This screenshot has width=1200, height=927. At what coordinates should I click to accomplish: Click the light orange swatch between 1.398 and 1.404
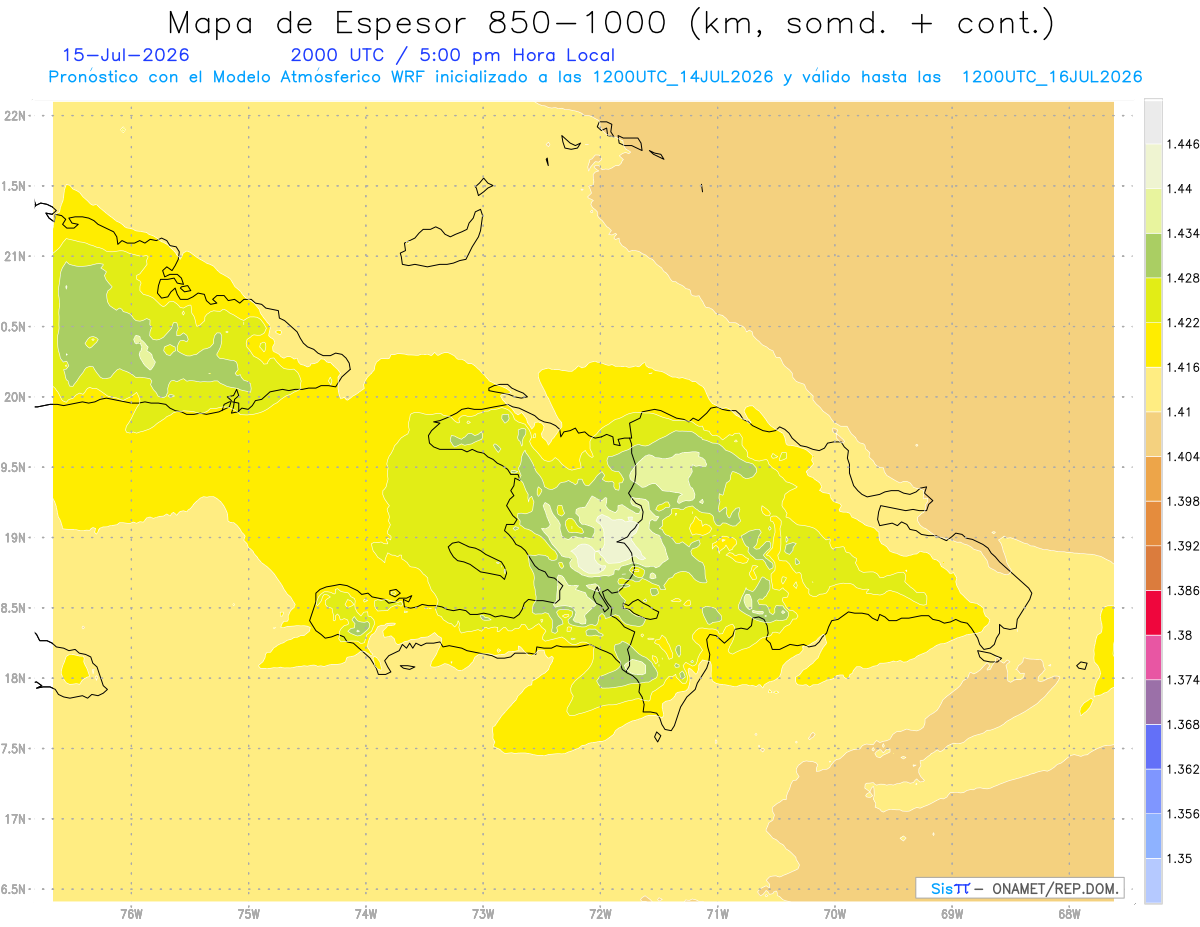point(1153,479)
